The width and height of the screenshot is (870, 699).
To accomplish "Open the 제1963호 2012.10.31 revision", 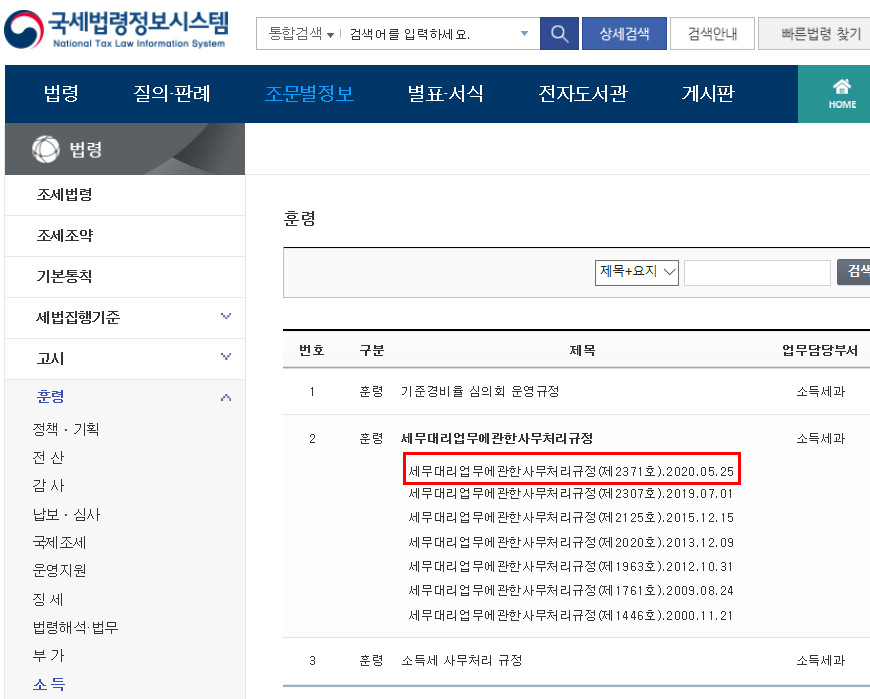I will 571,567.
